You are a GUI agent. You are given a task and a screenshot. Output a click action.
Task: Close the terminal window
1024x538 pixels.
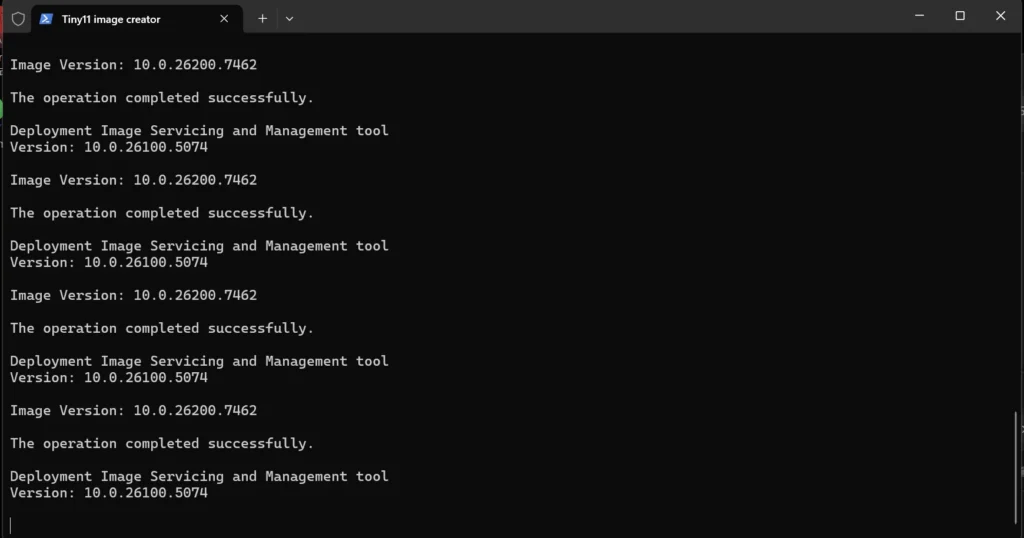point(1000,16)
